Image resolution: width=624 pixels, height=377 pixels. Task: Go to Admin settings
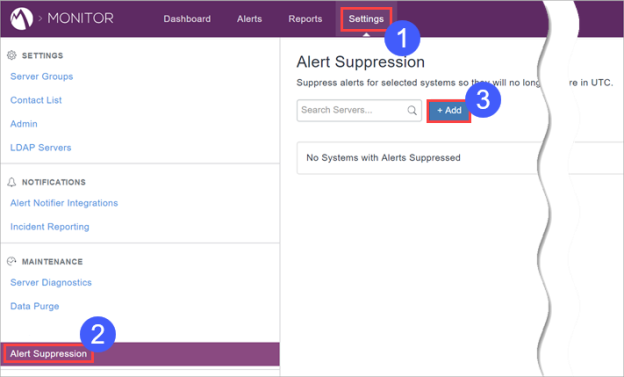(24, 124)
